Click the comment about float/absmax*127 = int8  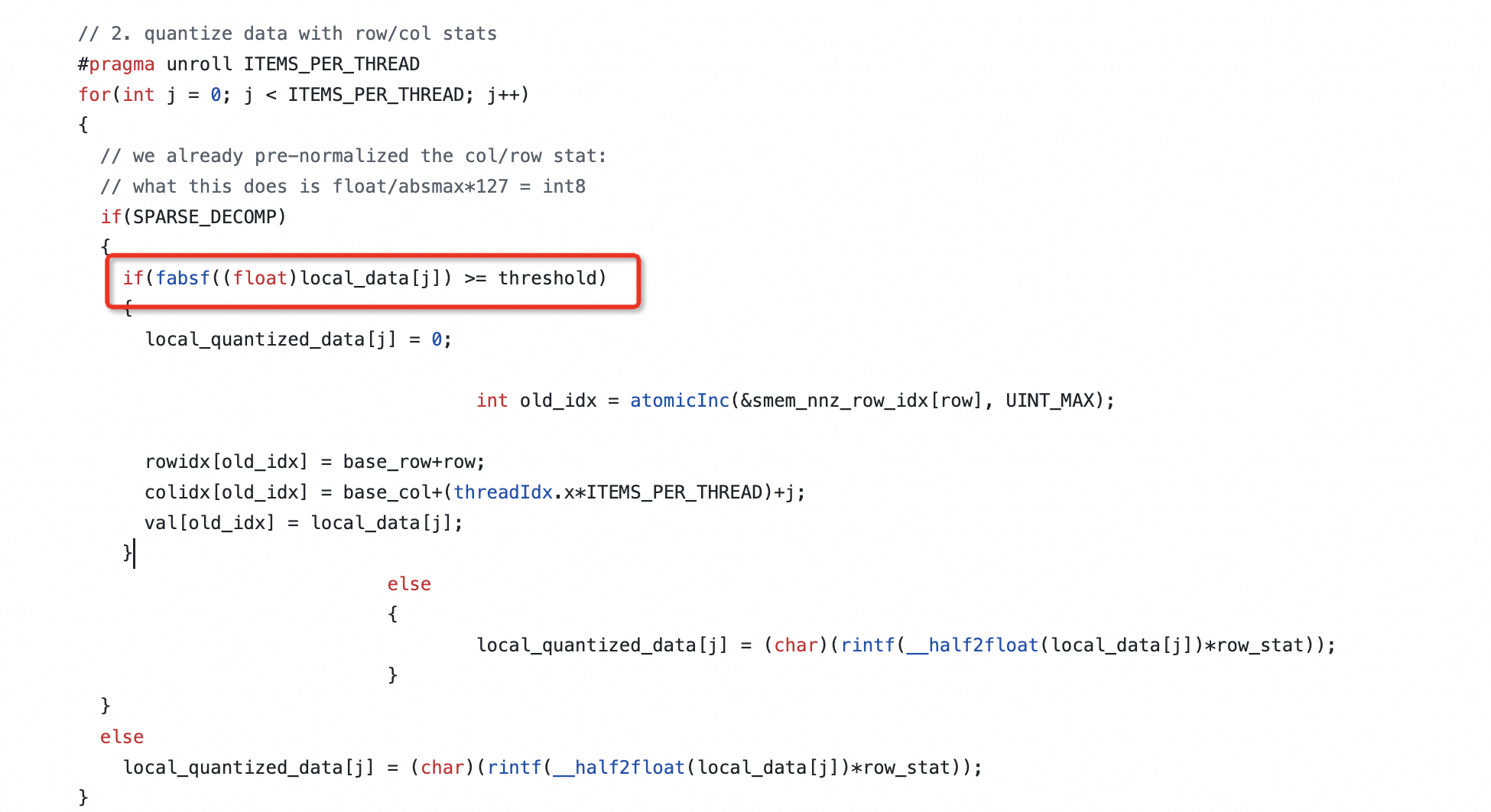click(x=343, y=187)
